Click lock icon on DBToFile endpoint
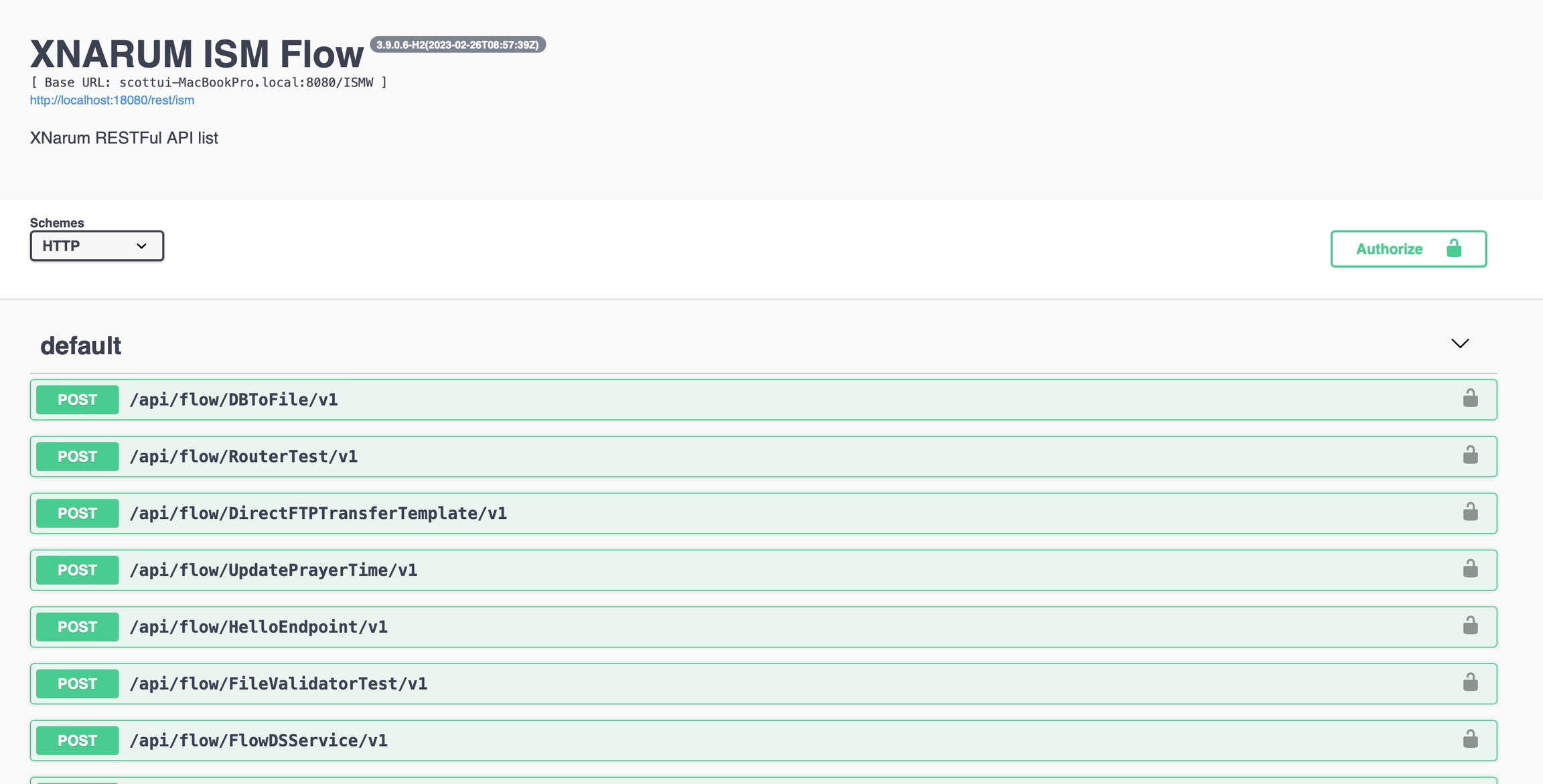Image resolution: width=1543 pixels, height=784 pixels. (x=1470, y=399)
